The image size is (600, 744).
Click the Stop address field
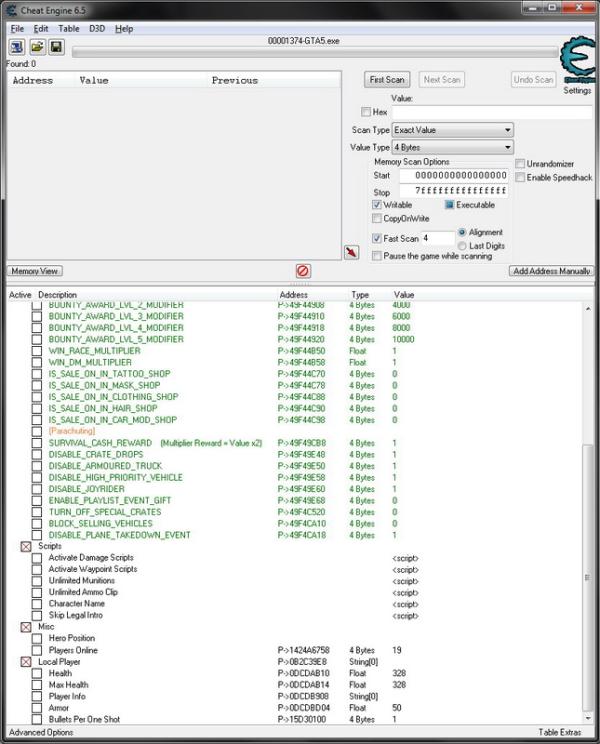(453, 191)
